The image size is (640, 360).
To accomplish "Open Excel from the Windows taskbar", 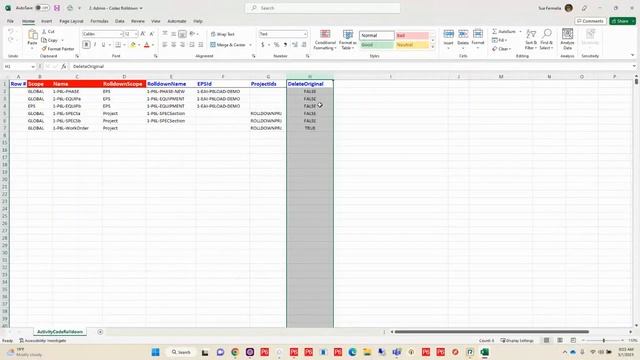I will pyautogui.click(x=484, y=352).
